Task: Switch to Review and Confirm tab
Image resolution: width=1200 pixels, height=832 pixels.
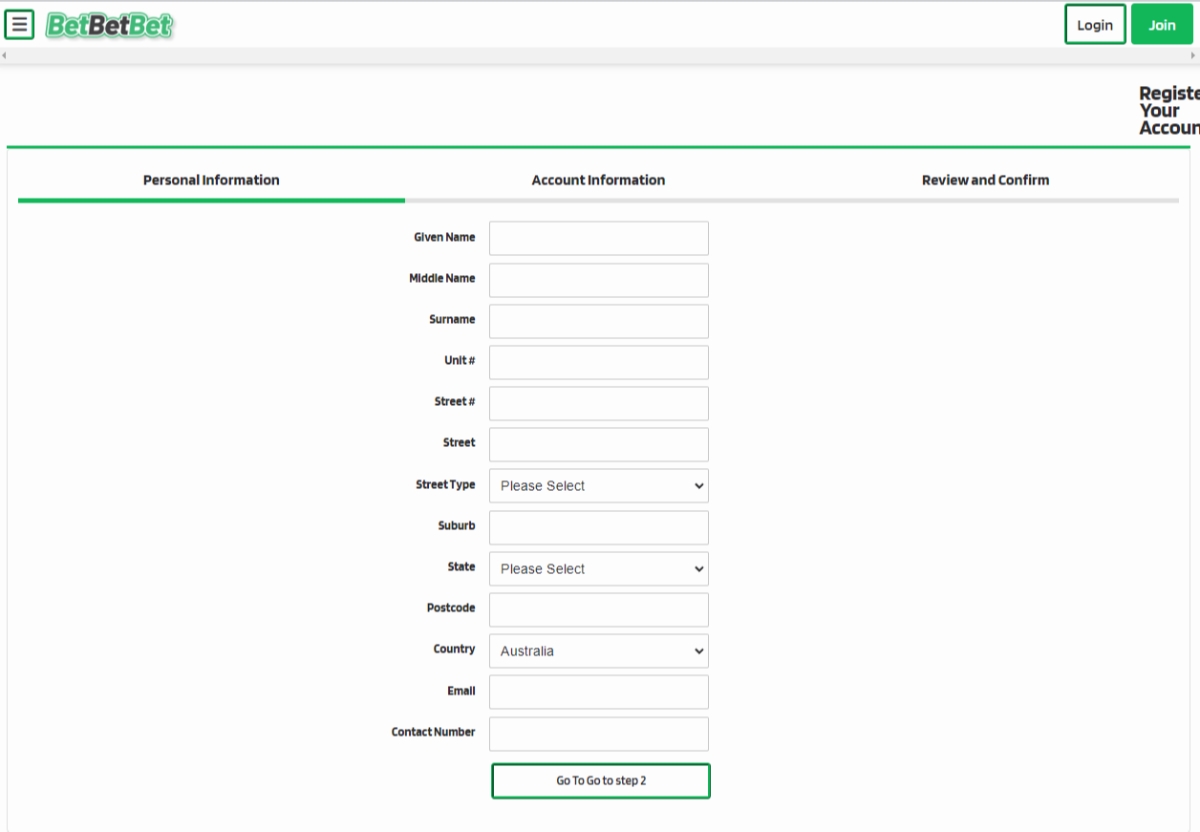Action: [x=985, y=181]
